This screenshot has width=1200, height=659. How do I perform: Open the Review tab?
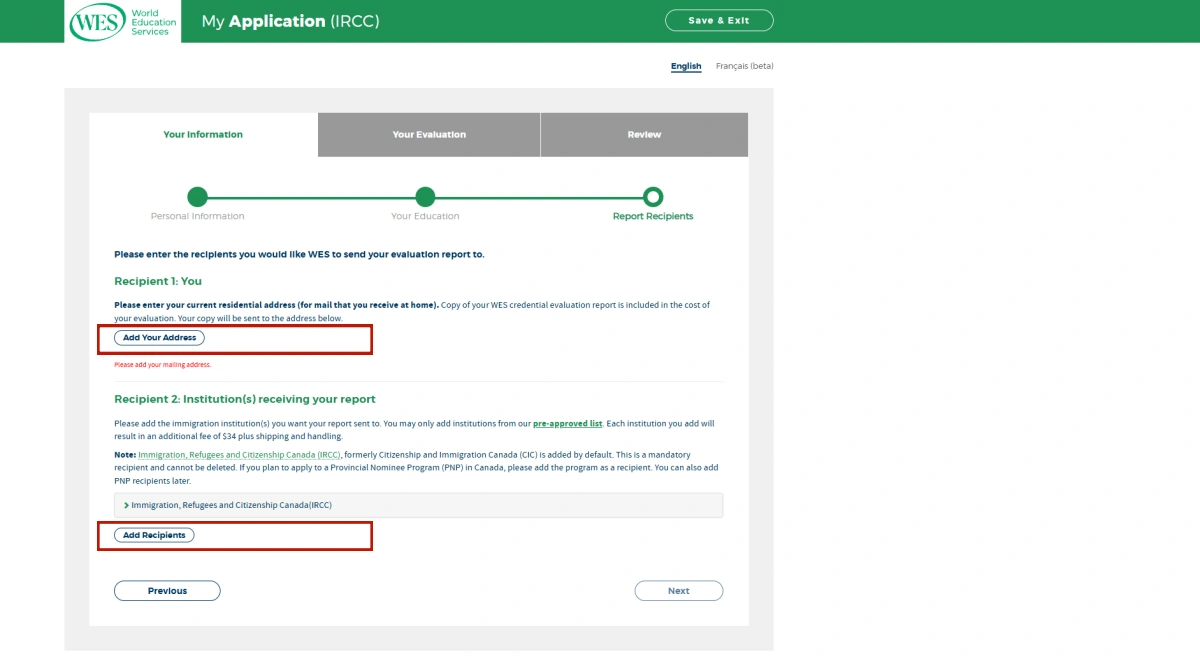click(x=644, y=134)
